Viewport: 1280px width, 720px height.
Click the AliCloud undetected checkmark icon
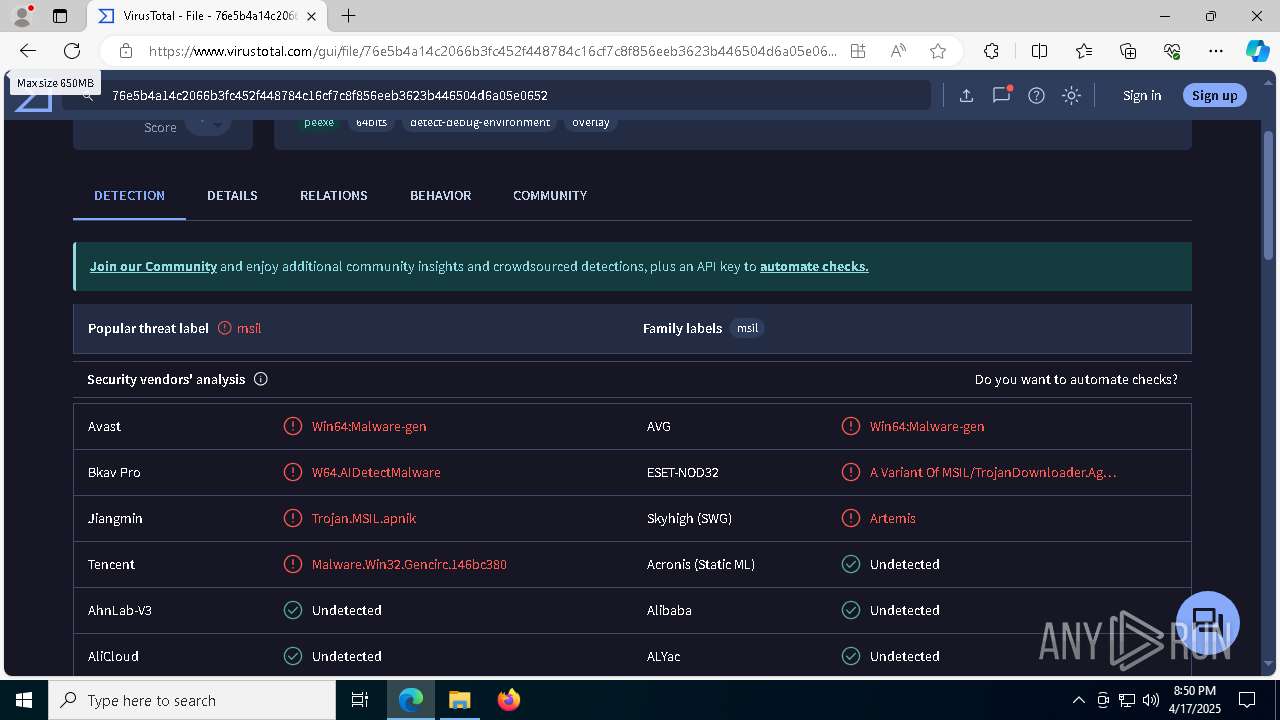point(293,656)
